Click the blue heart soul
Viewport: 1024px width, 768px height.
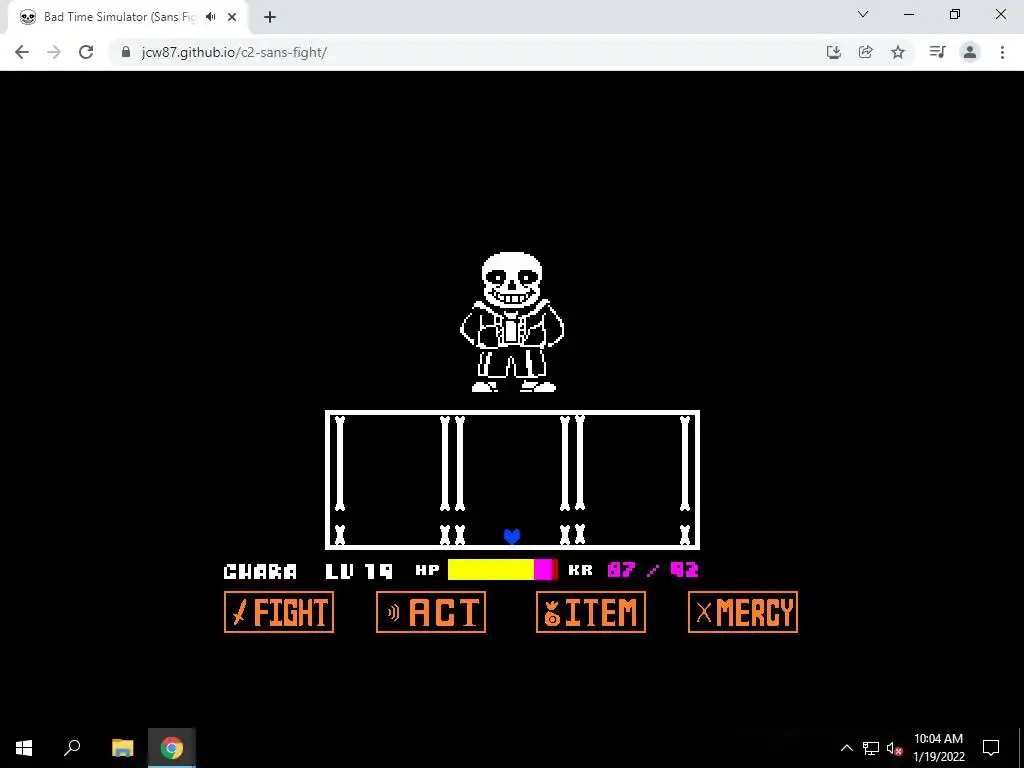pyautogui.click(x=512, y=536)
